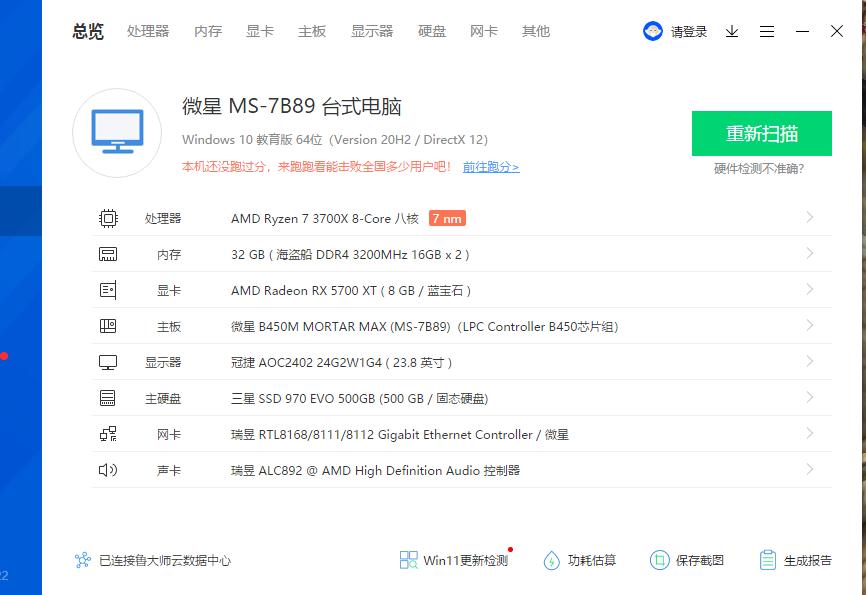The height and width of the screenshot is (595, 866).
Task: Click the graphics card icon
Action: point(108,290)
